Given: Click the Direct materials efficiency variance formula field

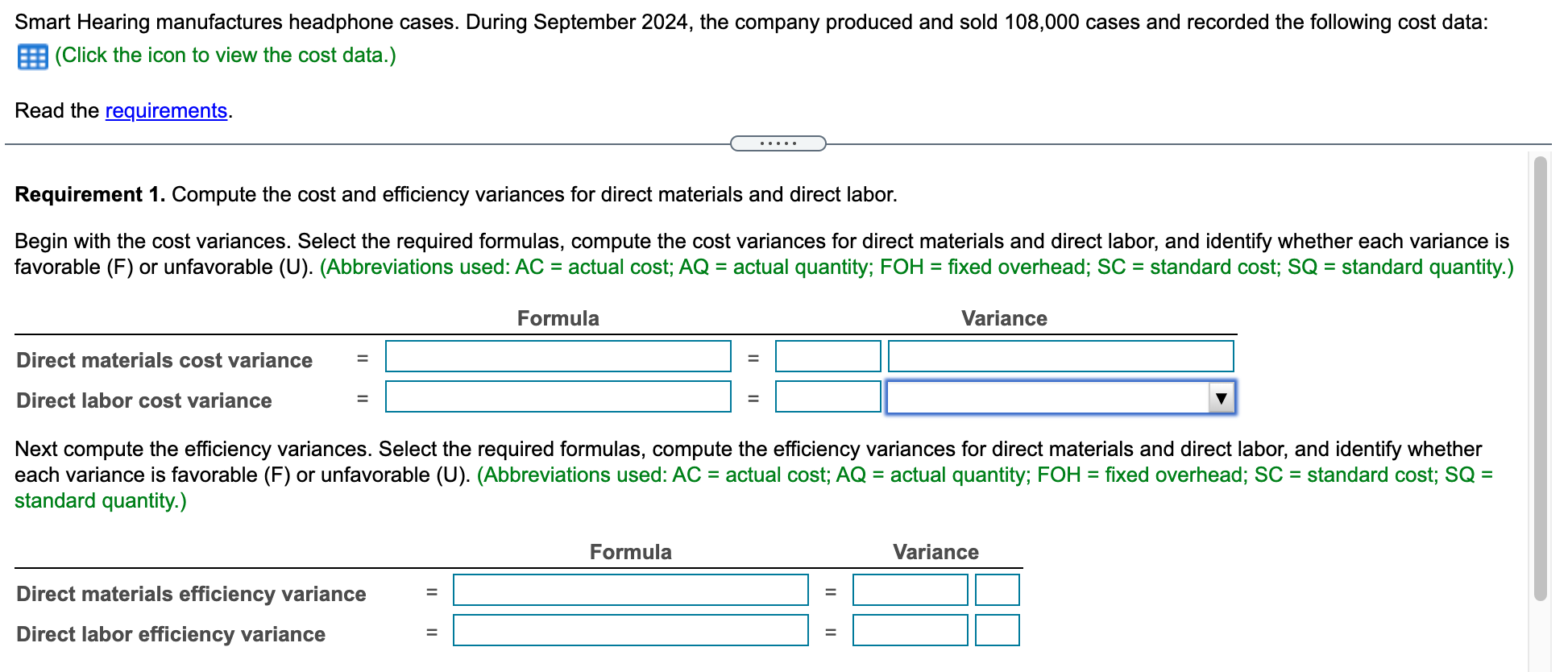Looking at the screenshot, I should [x=632, y=590].
